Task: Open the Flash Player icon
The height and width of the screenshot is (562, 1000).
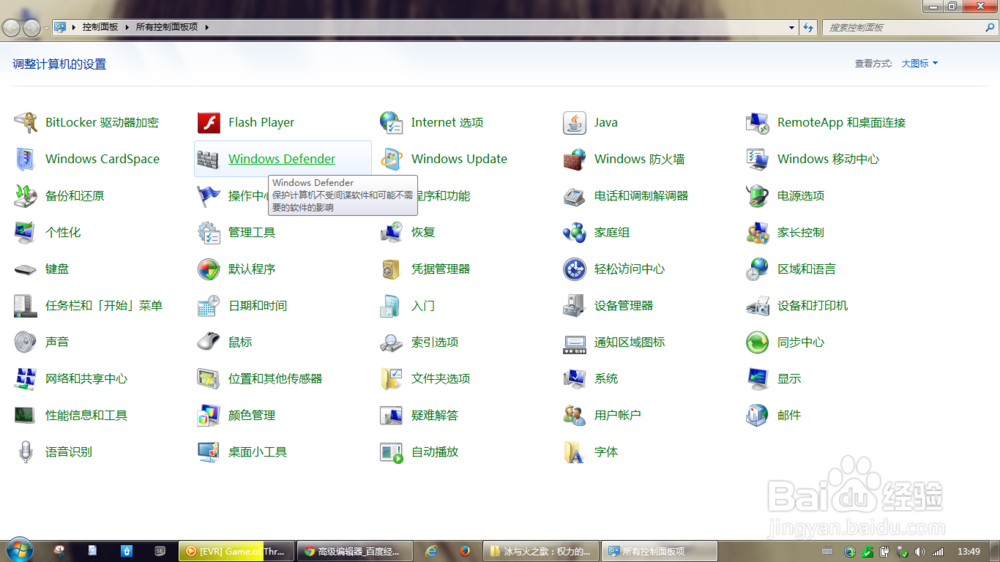Action: (209, 122)
